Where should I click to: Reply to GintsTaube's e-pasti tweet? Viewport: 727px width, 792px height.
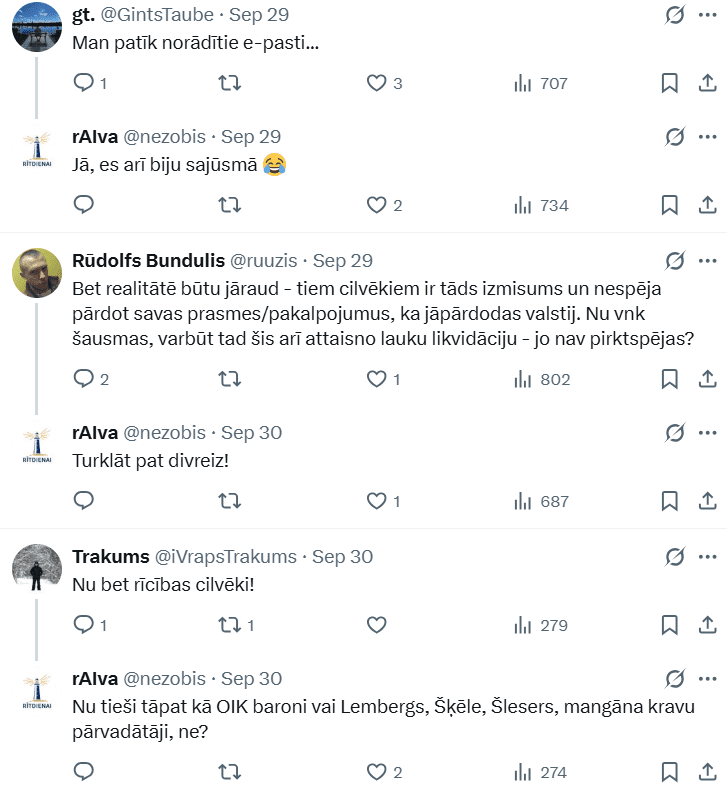pos(84,84)
